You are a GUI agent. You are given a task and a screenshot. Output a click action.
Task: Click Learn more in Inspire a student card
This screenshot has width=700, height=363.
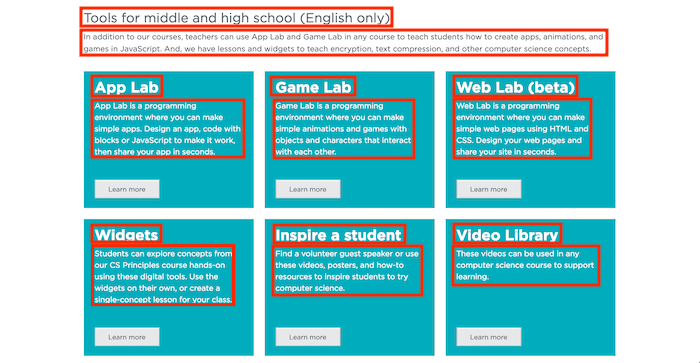[x=308, y=337]
